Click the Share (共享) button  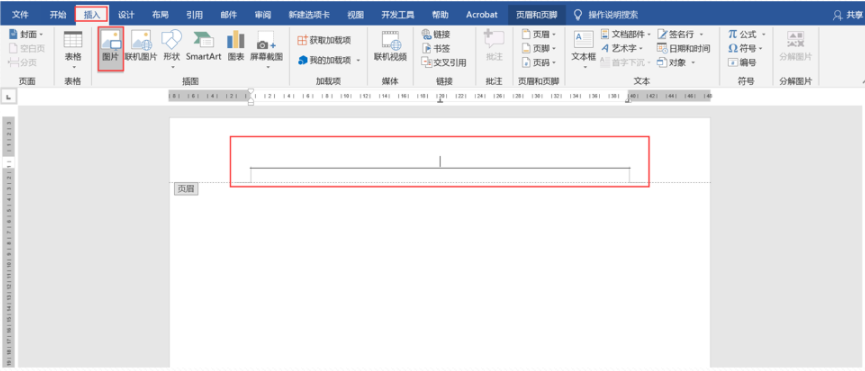coord(848,15)
